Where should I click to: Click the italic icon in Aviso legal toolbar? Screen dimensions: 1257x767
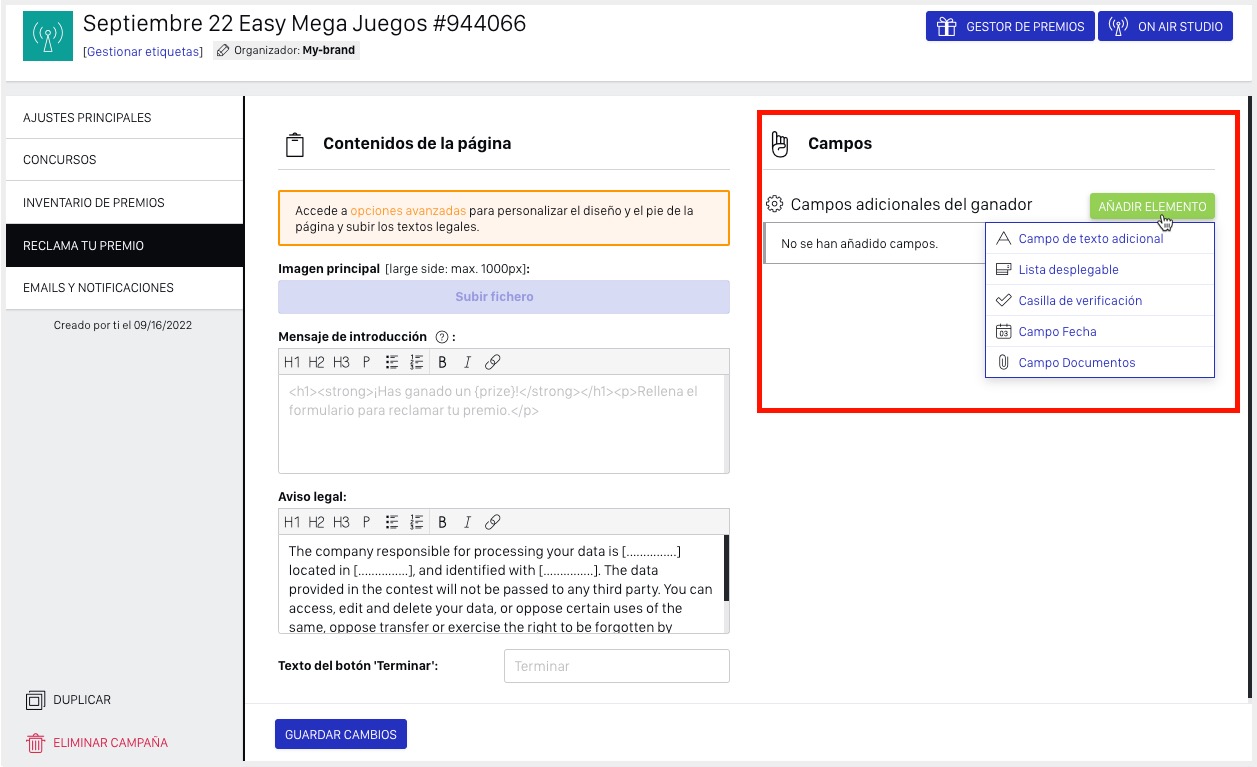tap(466, 522)
